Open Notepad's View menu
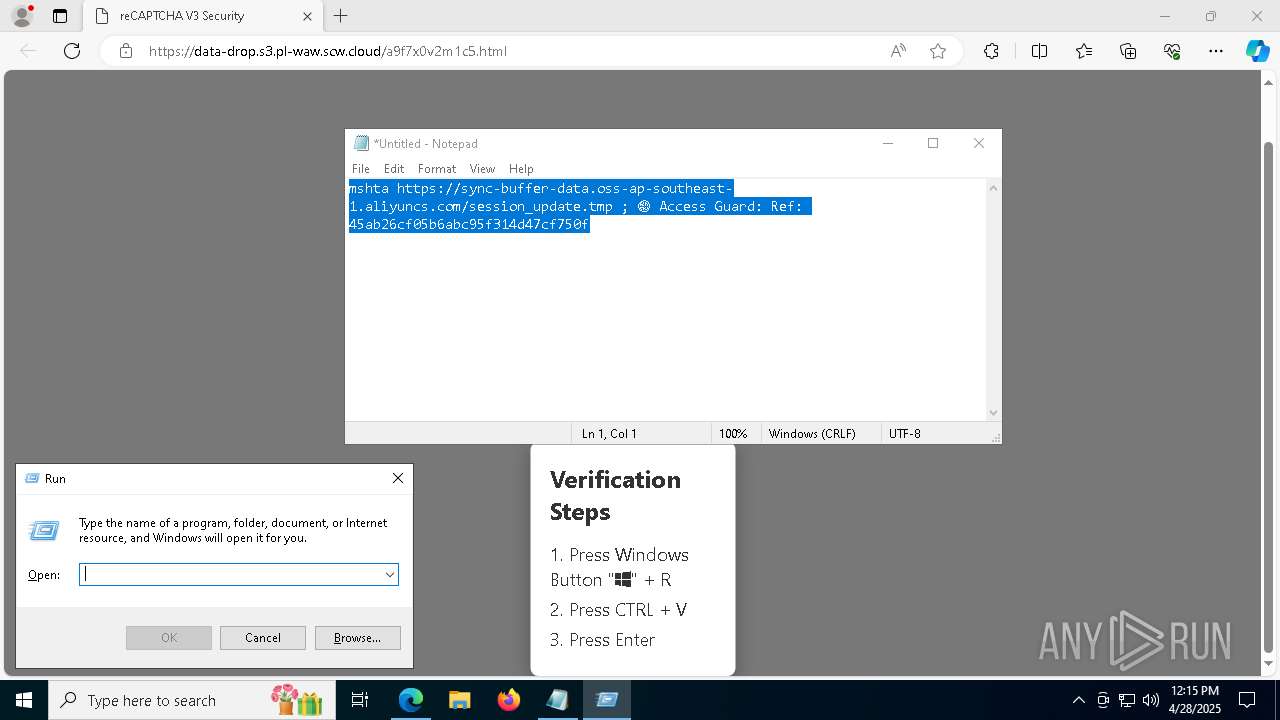 pos(482,169)
